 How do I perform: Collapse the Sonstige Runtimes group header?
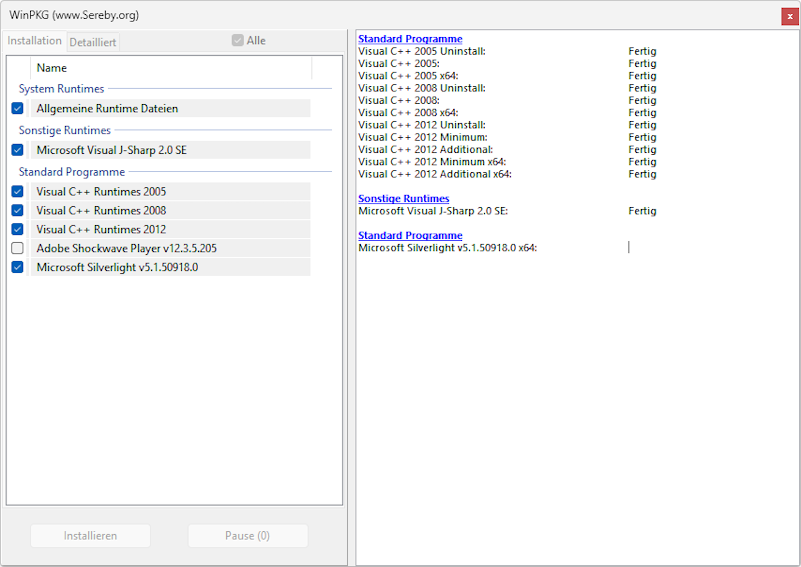65,131
